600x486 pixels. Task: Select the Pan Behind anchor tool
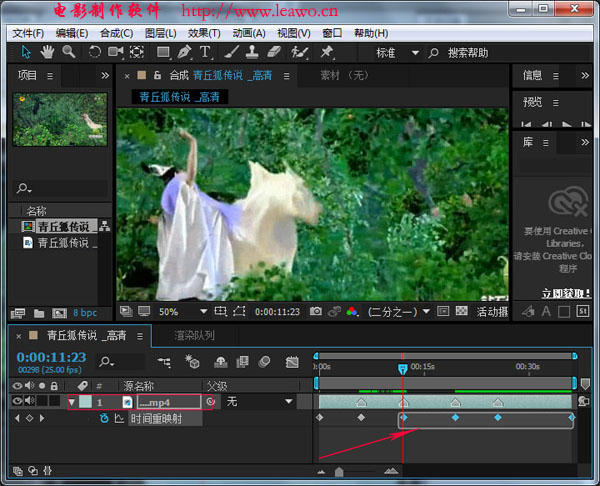click(x=137, y=52)
